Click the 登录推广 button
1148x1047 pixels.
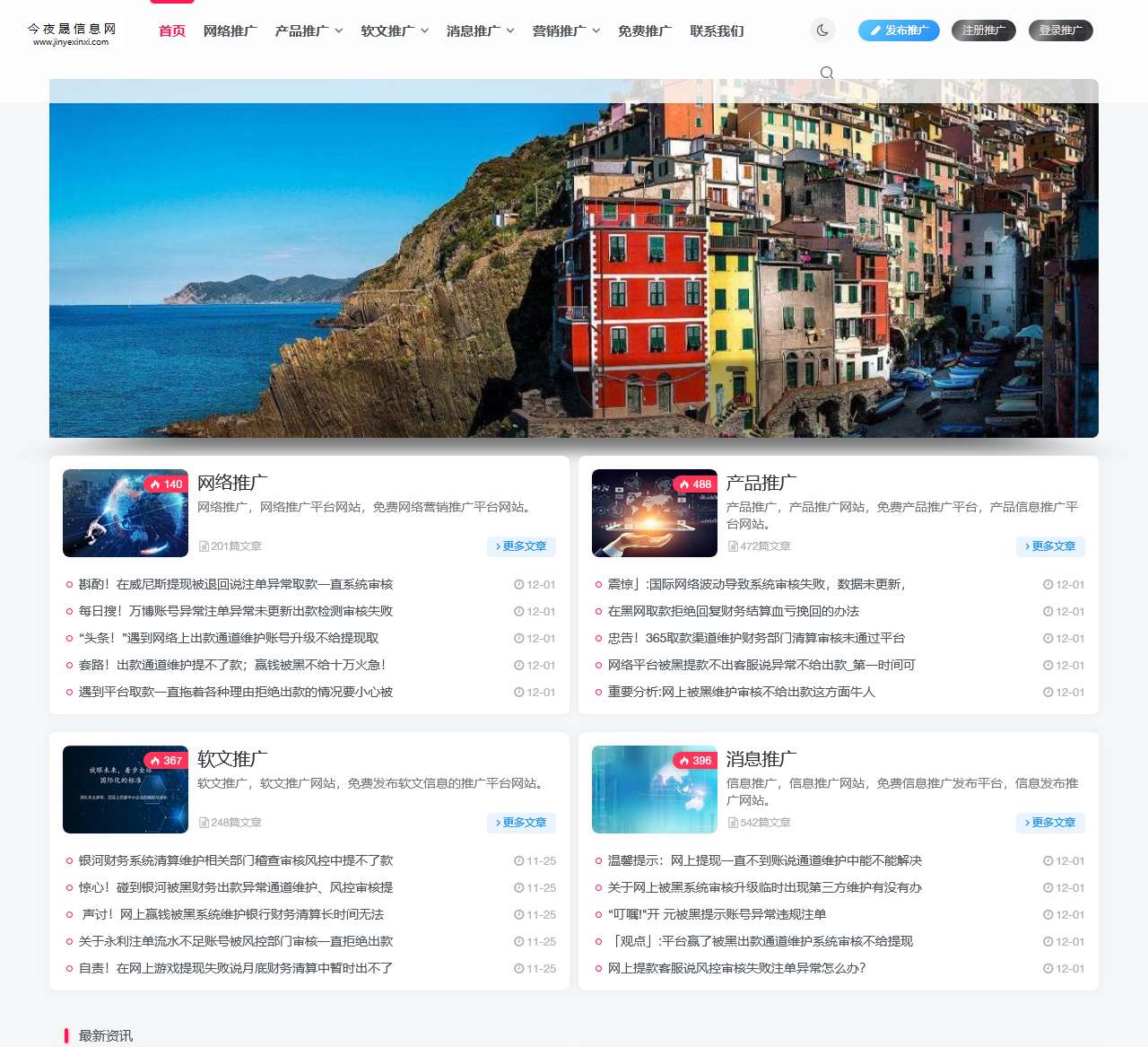pos(1061,31)
